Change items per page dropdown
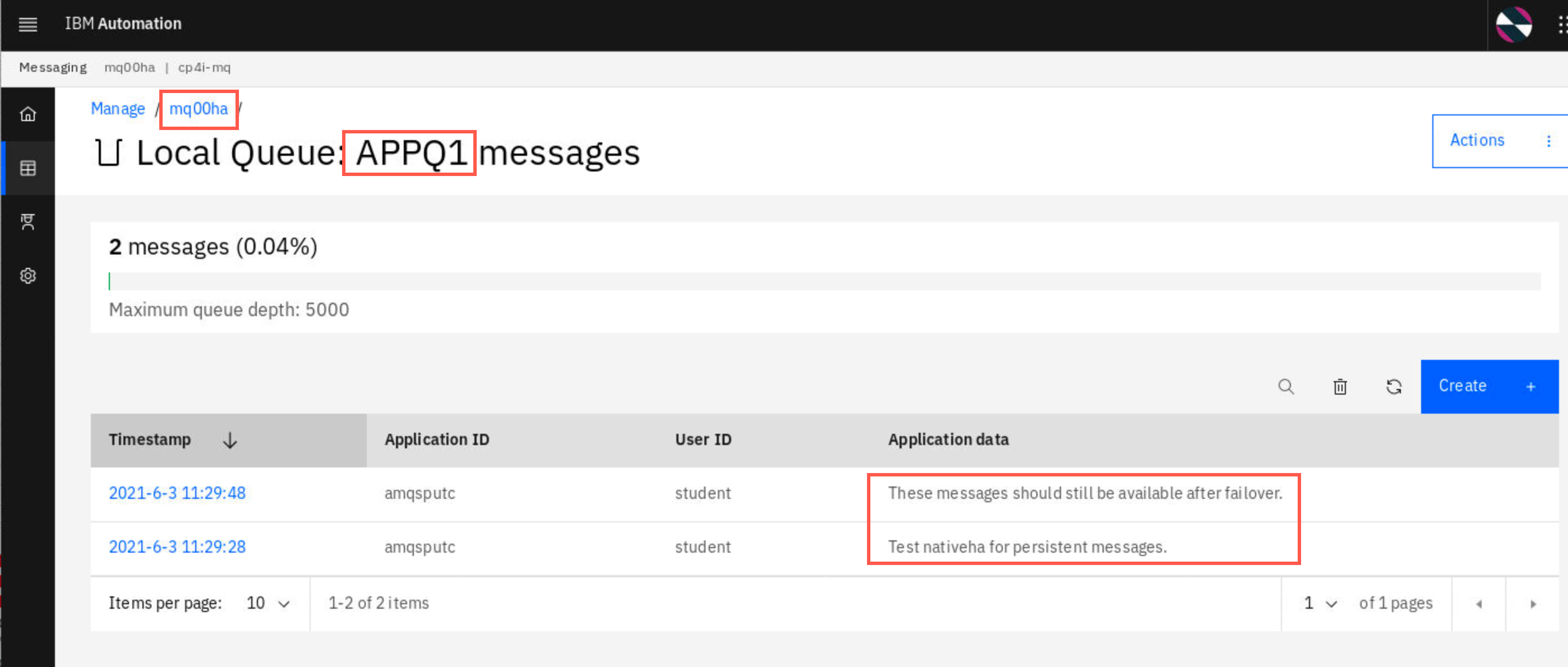The height and width of the screenshot is (667, 1568). 268,603
